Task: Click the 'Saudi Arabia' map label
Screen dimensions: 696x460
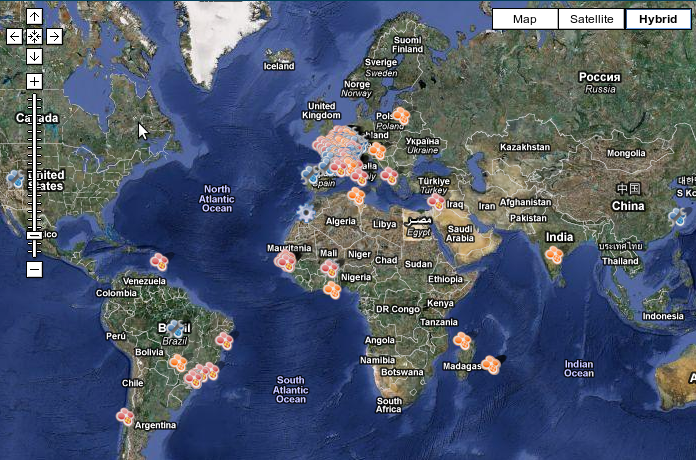Action: point(460,234)
